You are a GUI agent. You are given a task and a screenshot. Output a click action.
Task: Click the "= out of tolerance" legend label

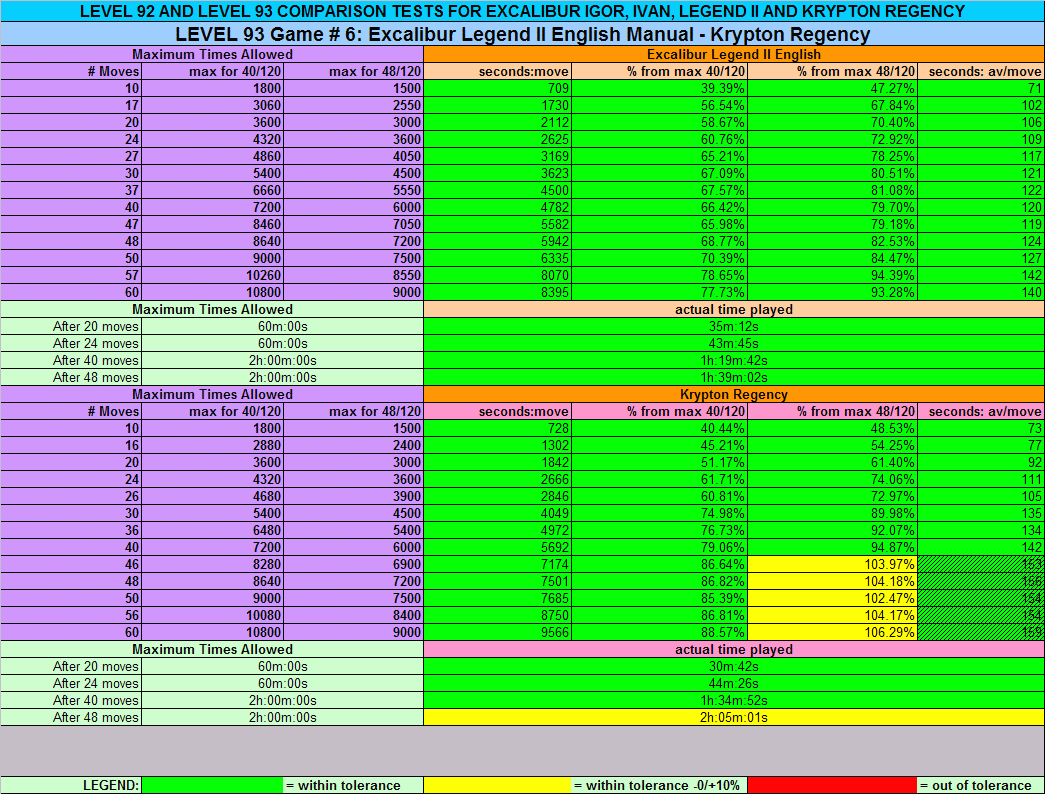tap(981, 785)
